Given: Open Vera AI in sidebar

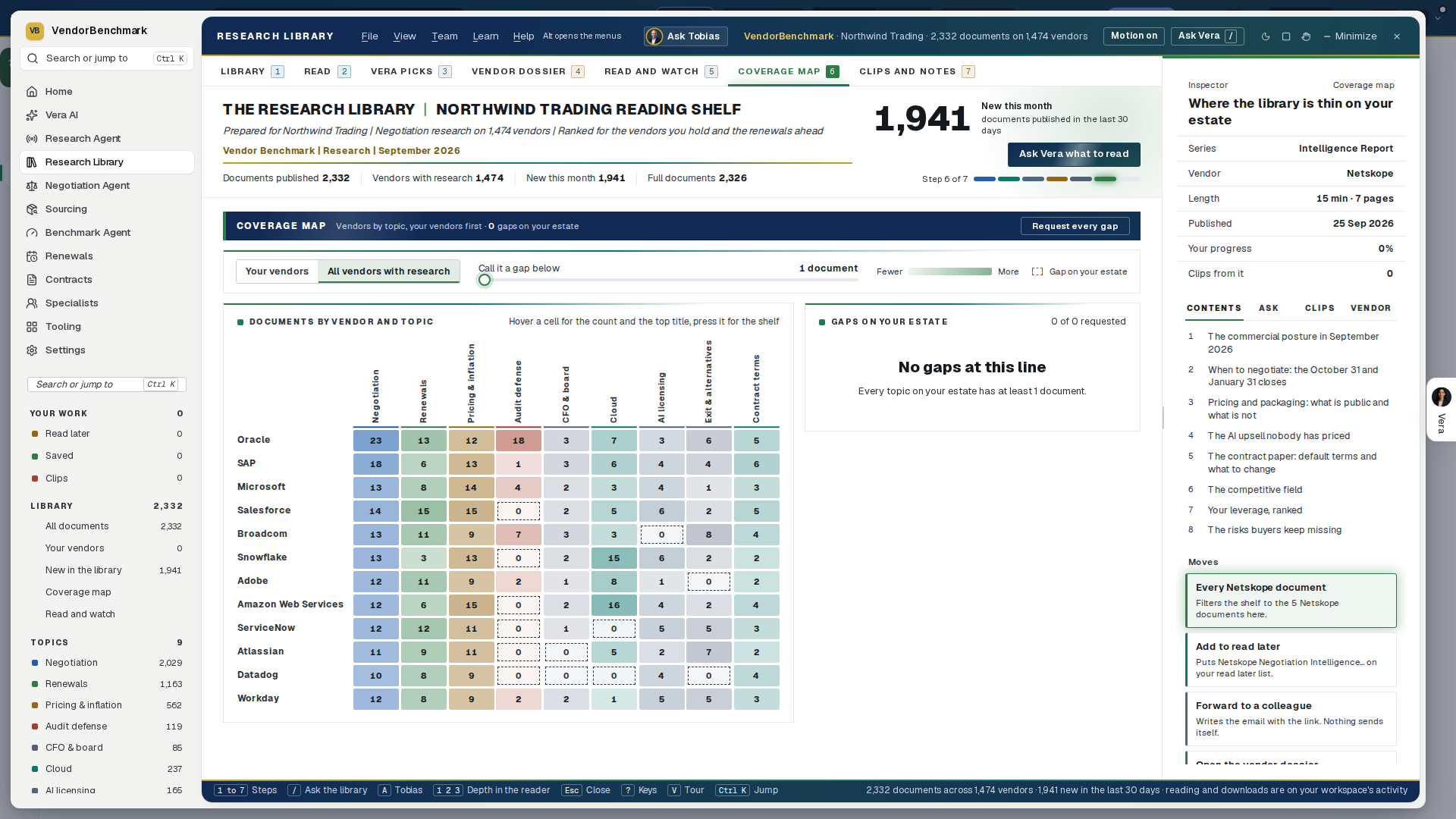Looking at the screenshot, I should (x=106, y=115).
